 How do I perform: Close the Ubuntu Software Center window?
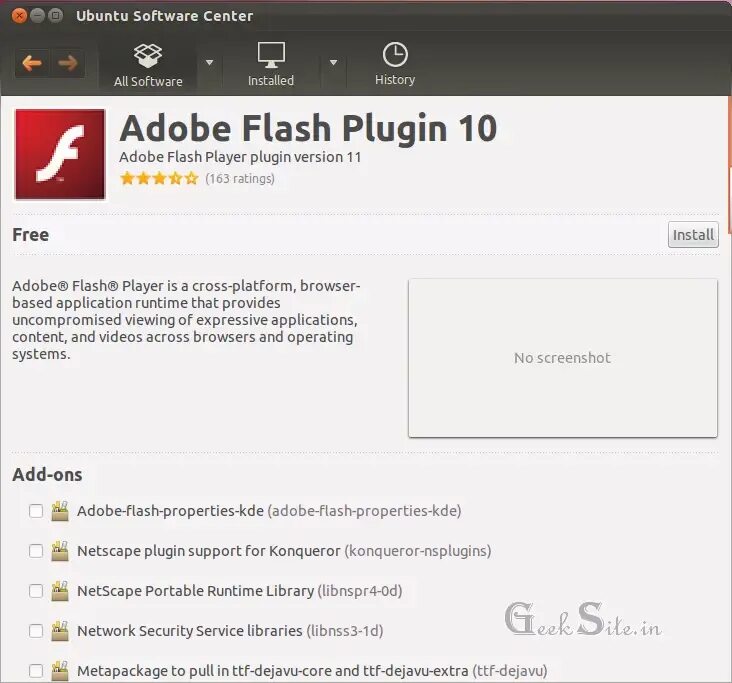click(19, 16)
